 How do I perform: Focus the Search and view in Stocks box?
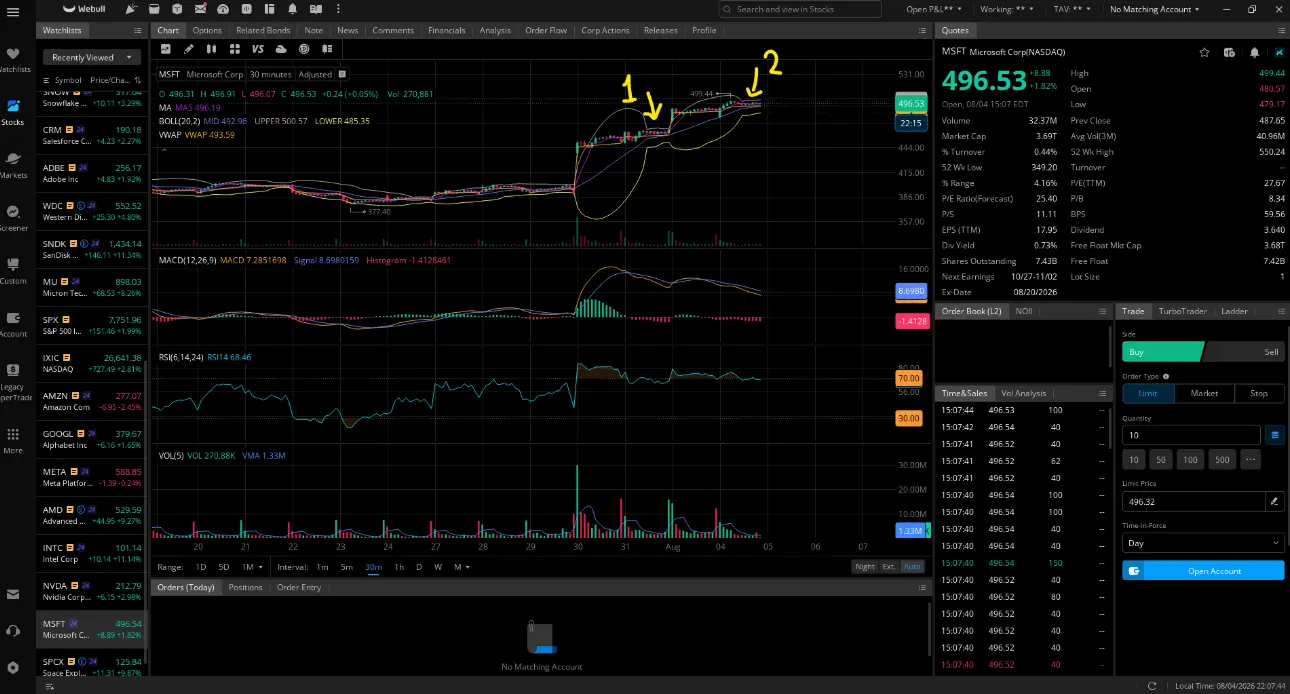tap(799, 9)
